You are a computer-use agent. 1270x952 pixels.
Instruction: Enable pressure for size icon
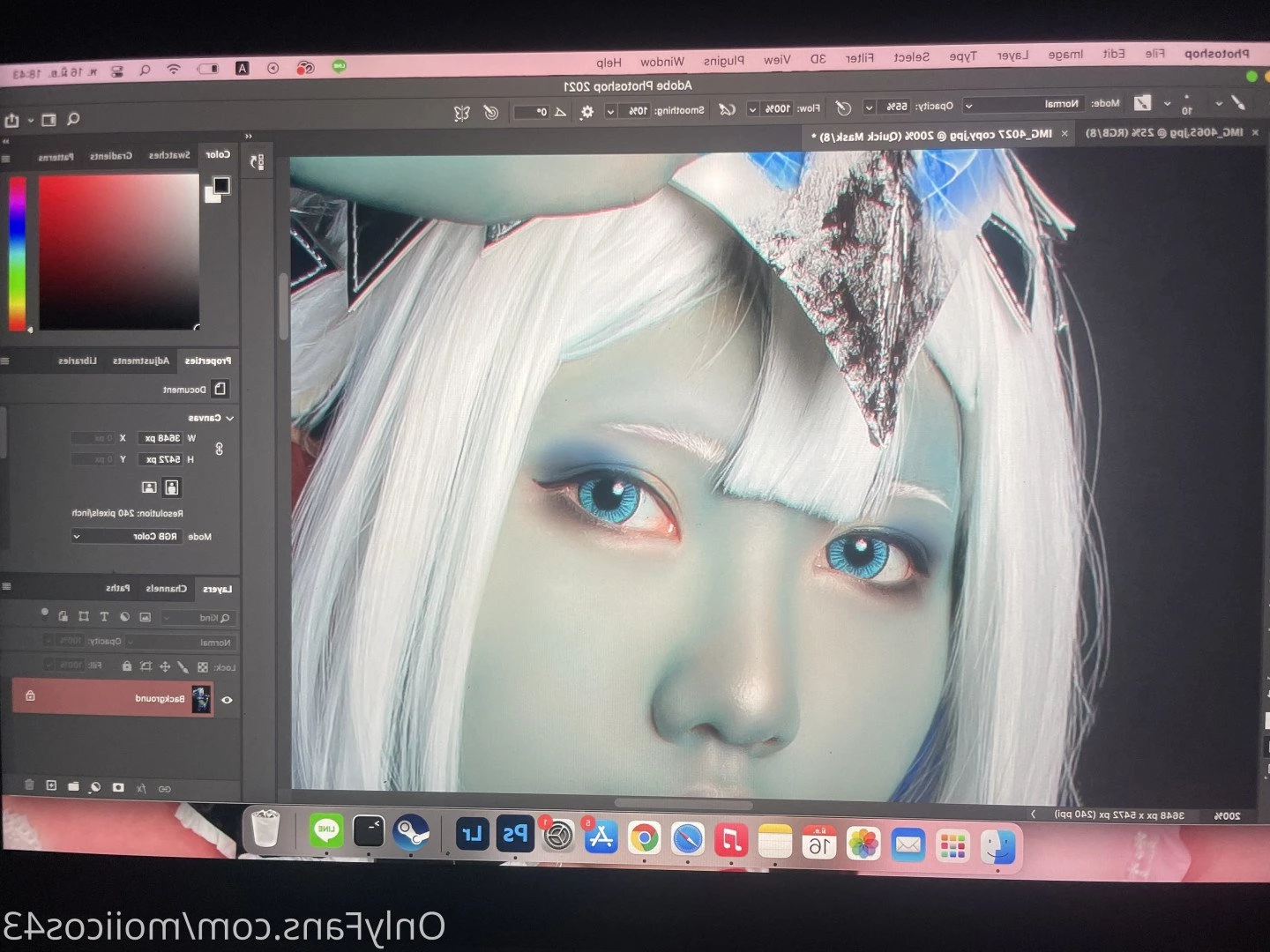pos(491,113)
